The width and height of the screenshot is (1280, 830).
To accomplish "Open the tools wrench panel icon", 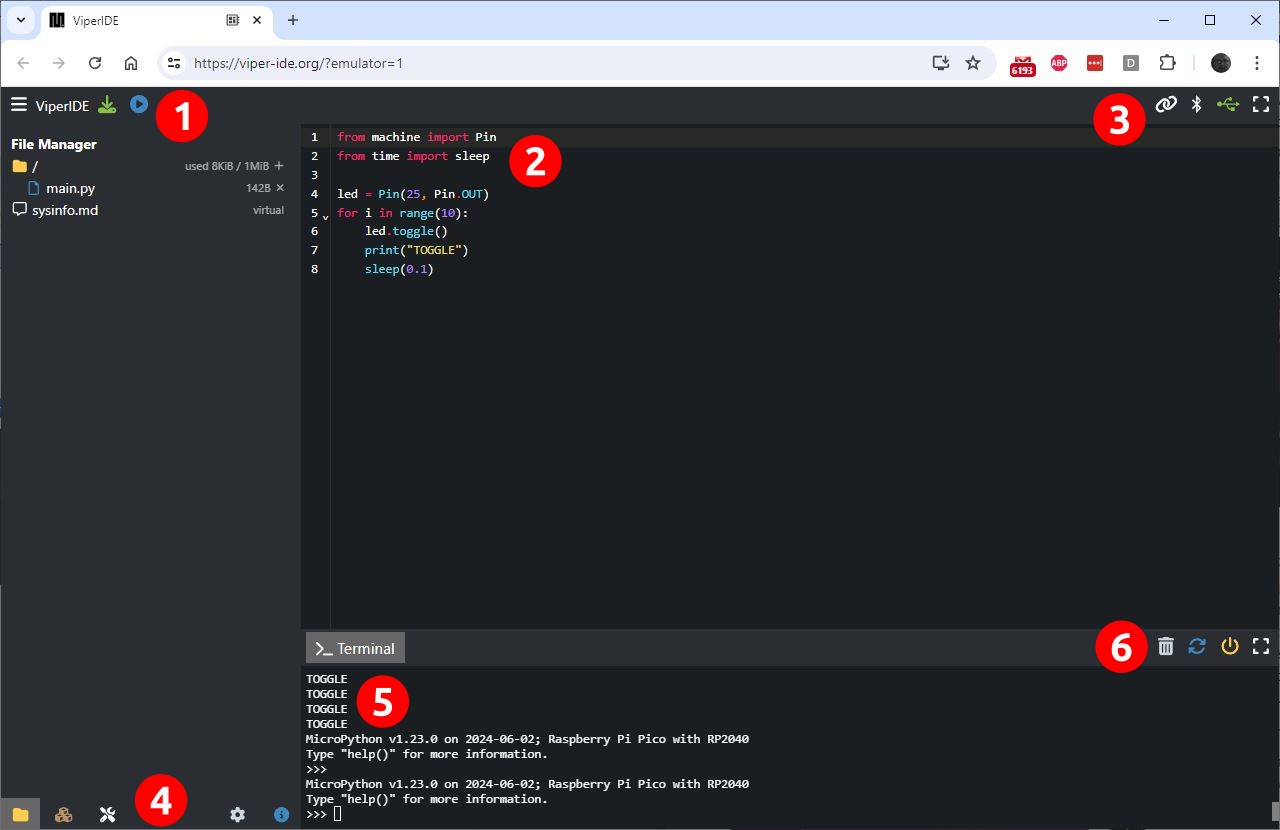I will click(108, 814).
